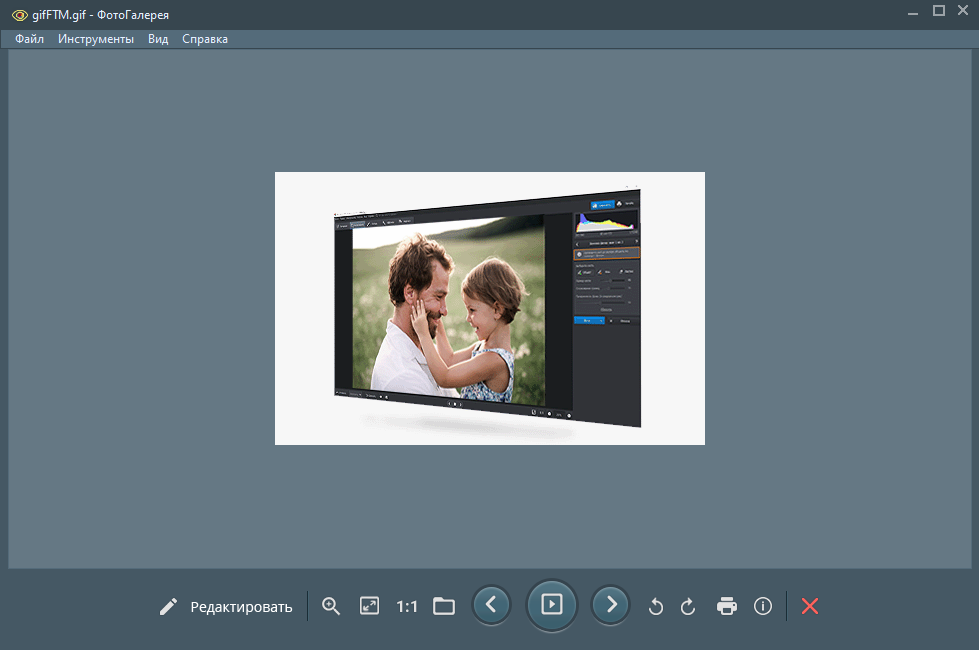Rotate image counterclockwise
979x650 pixels.
point(656,606)
